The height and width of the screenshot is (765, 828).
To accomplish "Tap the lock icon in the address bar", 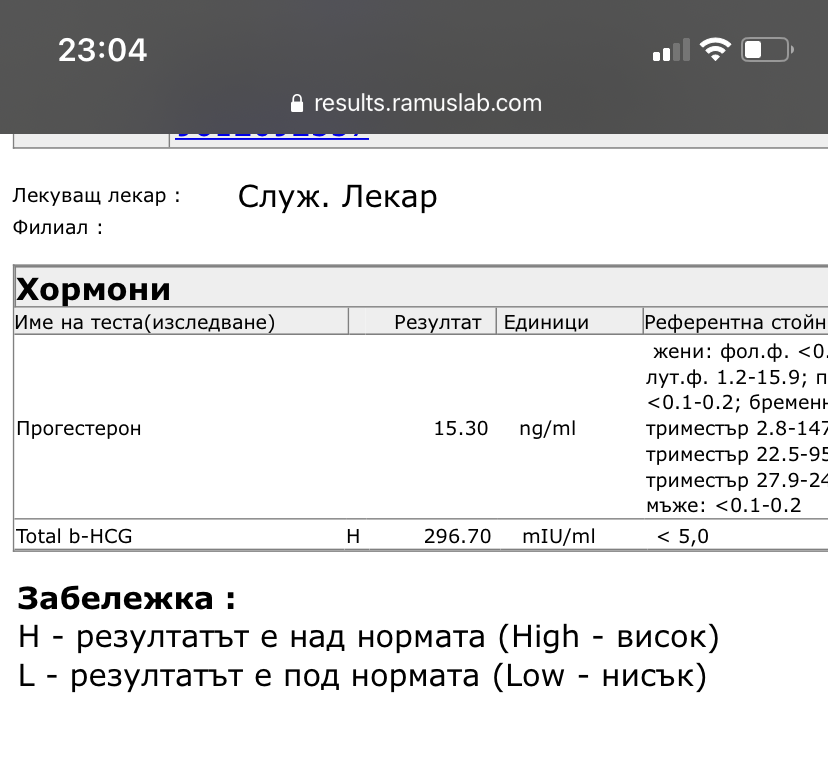I will (295, 103).
